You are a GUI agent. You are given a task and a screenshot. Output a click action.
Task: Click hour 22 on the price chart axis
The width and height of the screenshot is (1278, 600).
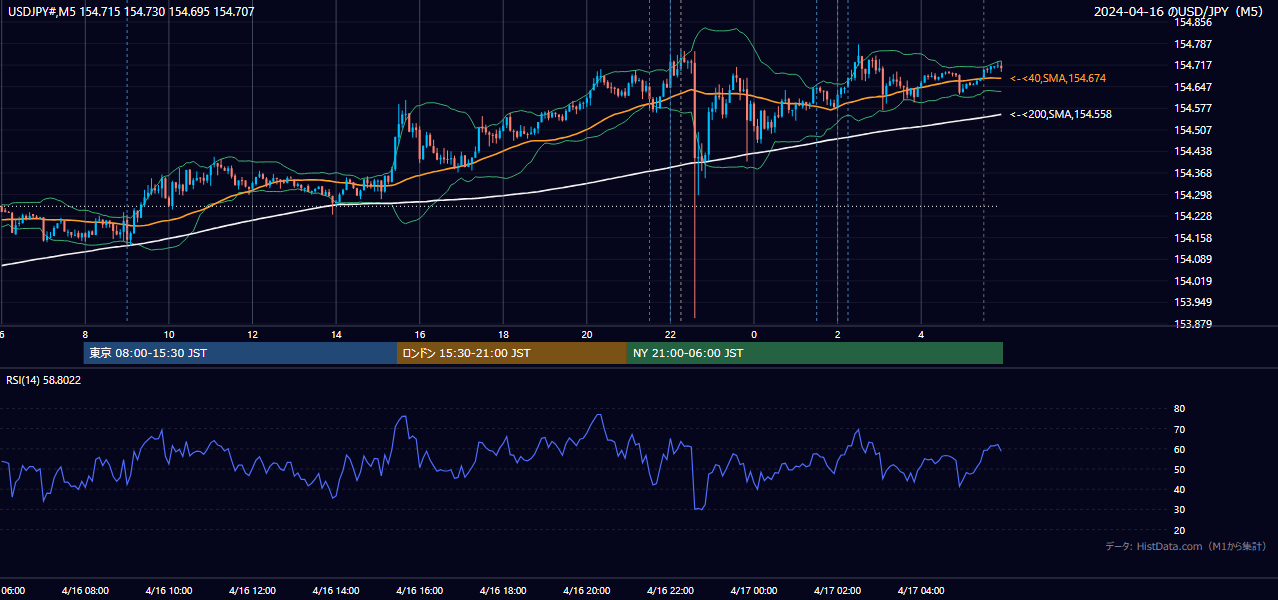671,334
